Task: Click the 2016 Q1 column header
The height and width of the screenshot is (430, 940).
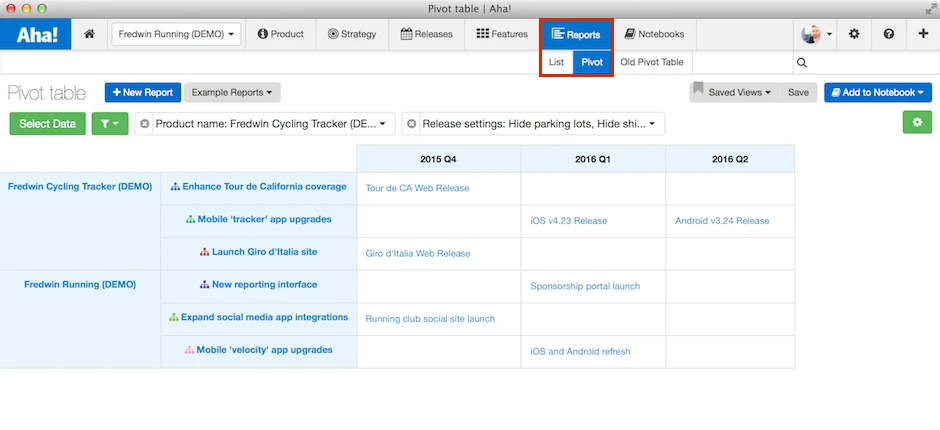Action: coord(593,159)
